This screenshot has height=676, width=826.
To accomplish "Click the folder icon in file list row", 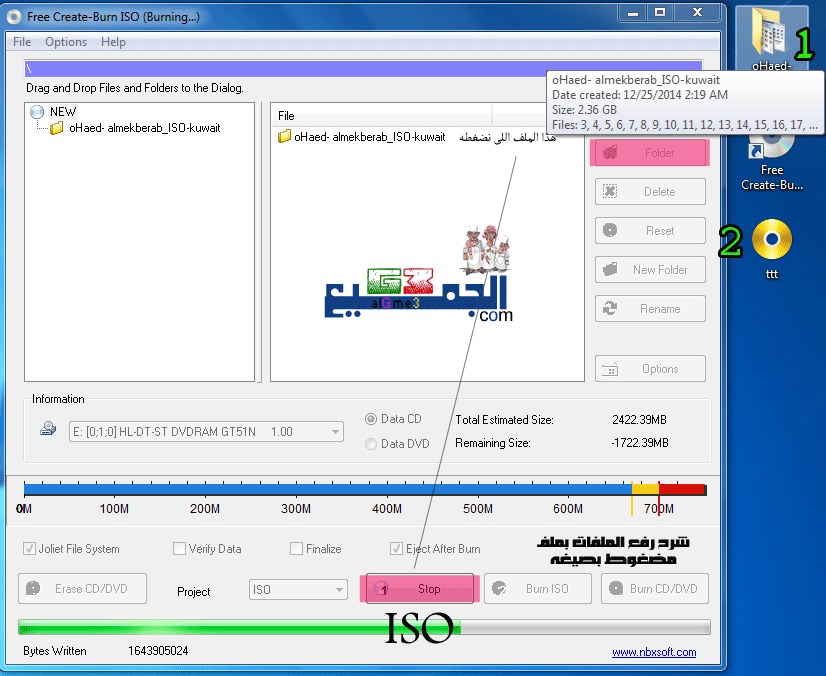I will pos(284,137).
